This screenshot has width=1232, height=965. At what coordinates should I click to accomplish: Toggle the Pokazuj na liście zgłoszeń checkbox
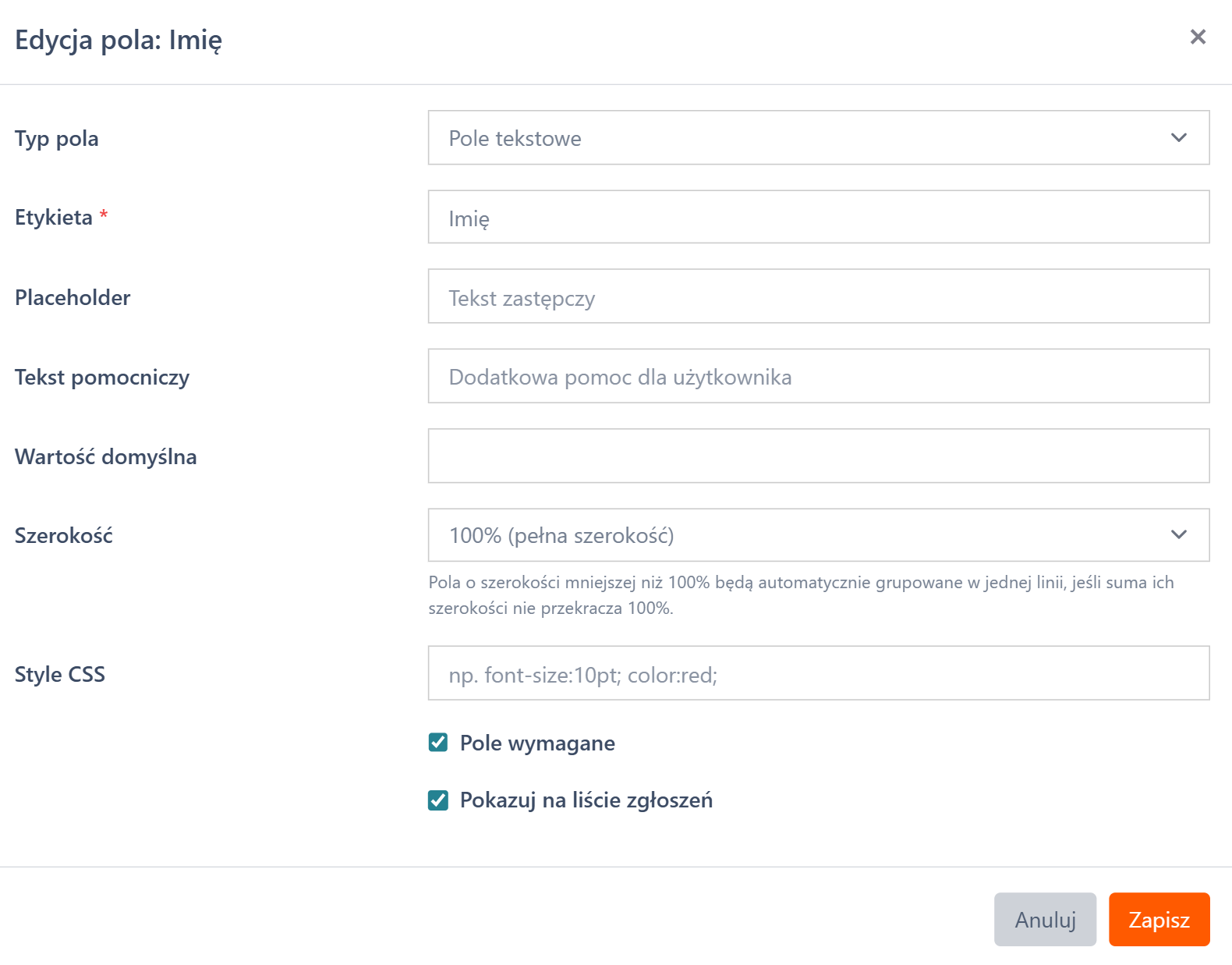coord(438,800)
